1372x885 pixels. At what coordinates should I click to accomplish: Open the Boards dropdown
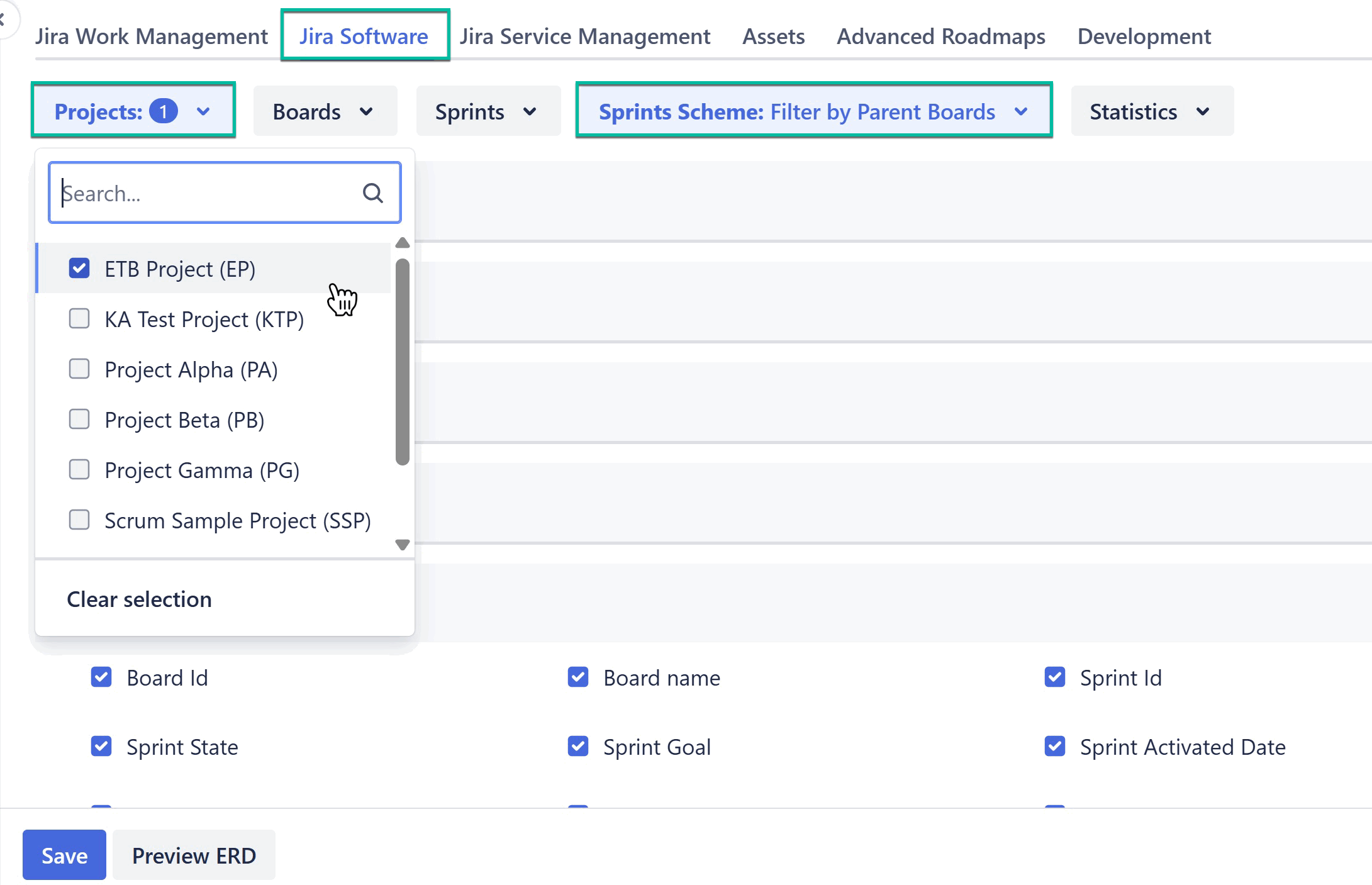tap(325, 111)
